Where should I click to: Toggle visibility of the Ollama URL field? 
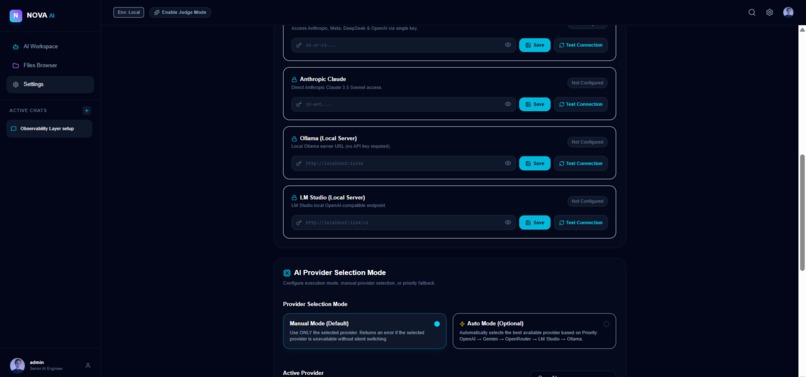[x=508, y=163]
